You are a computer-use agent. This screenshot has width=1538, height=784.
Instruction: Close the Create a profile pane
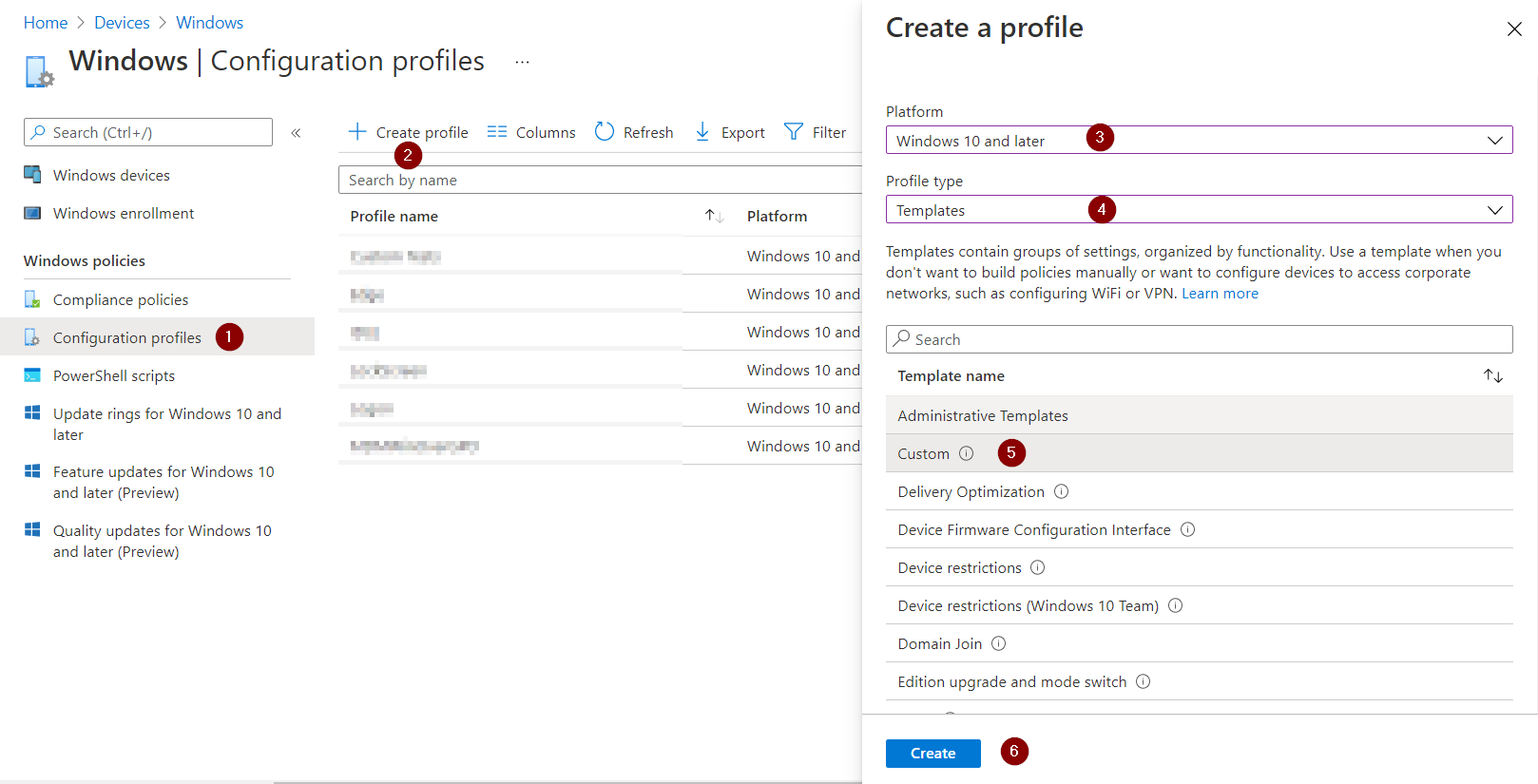click(x=1514, y=29)
